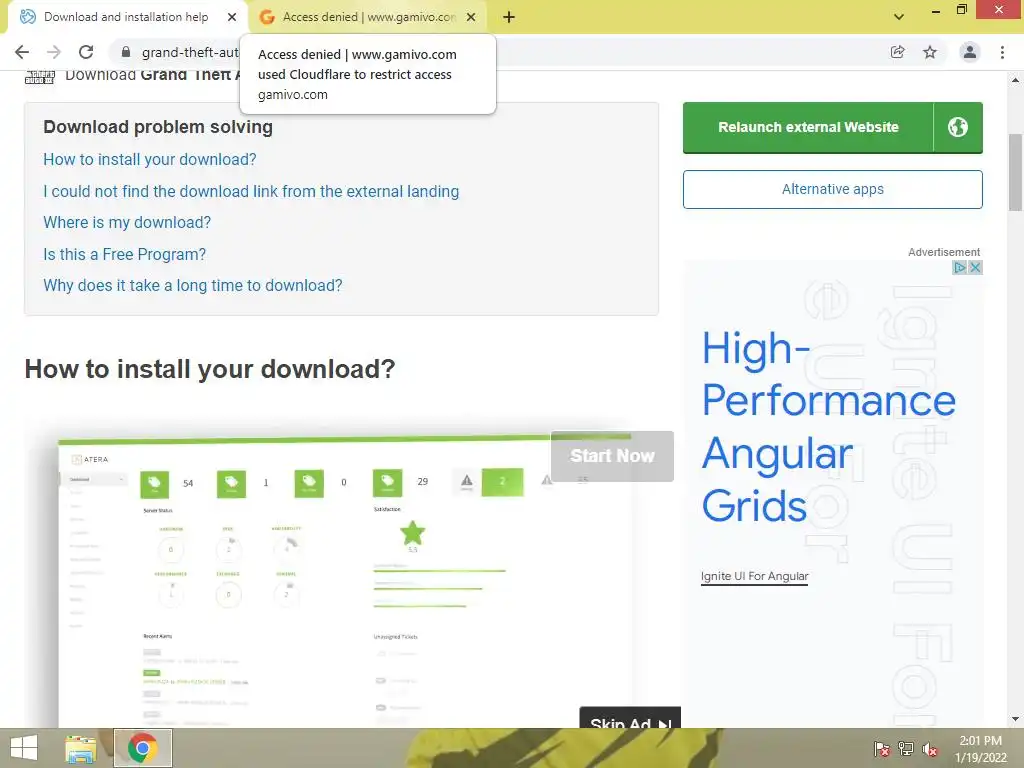The width and height of the screenshot is (1024, 768).
Task: Open 'How to install your download?' link
Action: pos(150,159)
